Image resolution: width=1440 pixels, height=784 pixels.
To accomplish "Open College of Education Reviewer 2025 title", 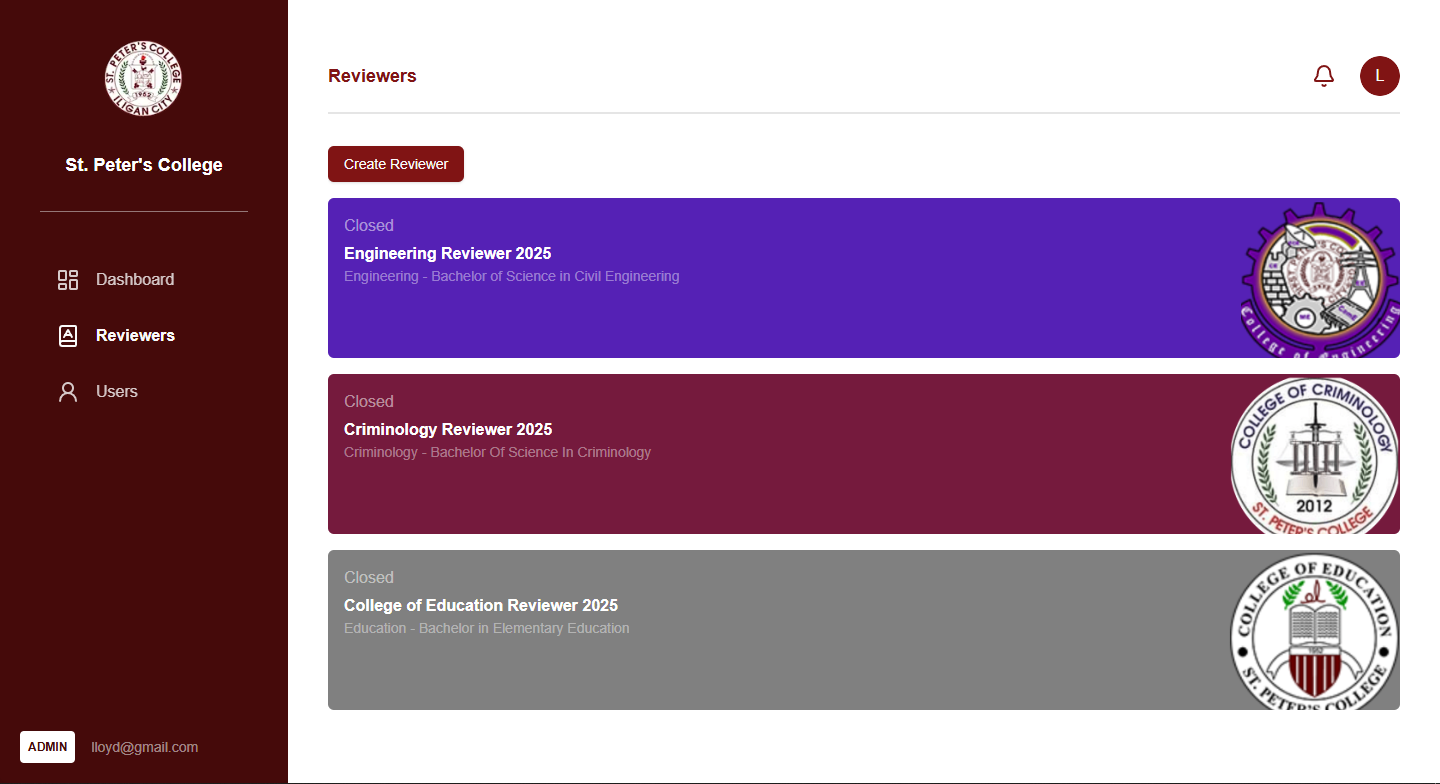I will [481, 606].
